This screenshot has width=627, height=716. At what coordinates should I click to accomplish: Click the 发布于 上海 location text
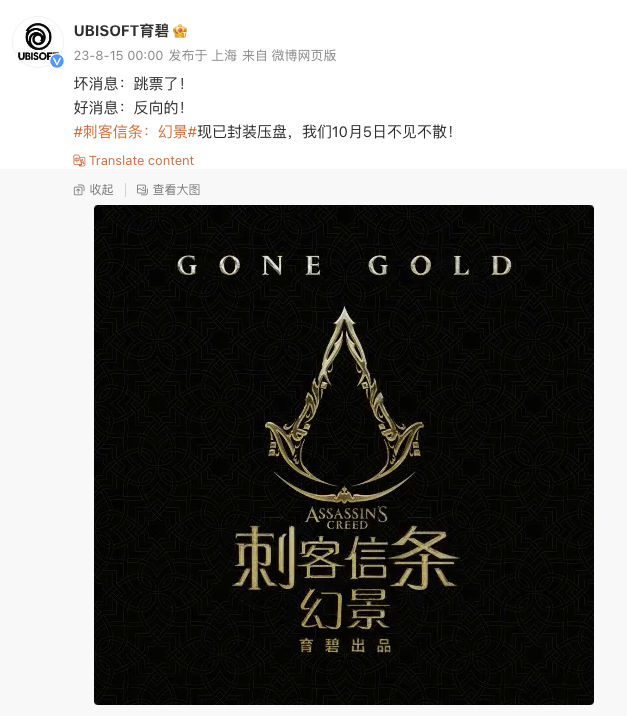coord(202,56)
